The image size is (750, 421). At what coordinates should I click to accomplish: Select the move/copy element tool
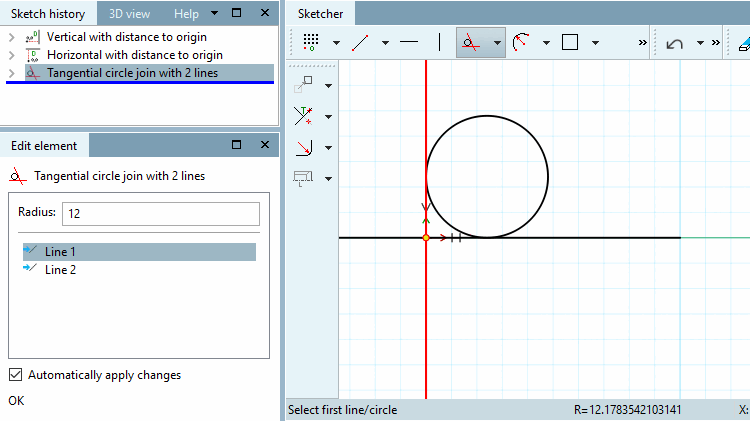(x=303, y=85)
